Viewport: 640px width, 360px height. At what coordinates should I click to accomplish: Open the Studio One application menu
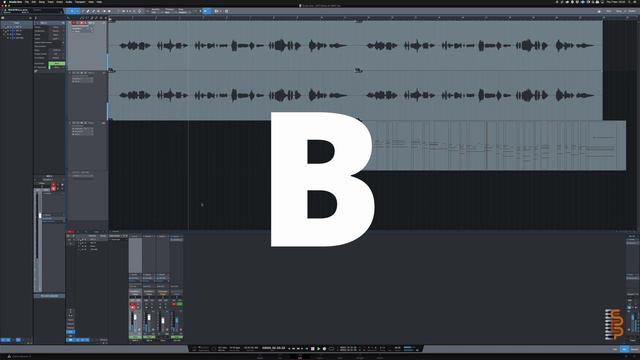click(15, 2)
